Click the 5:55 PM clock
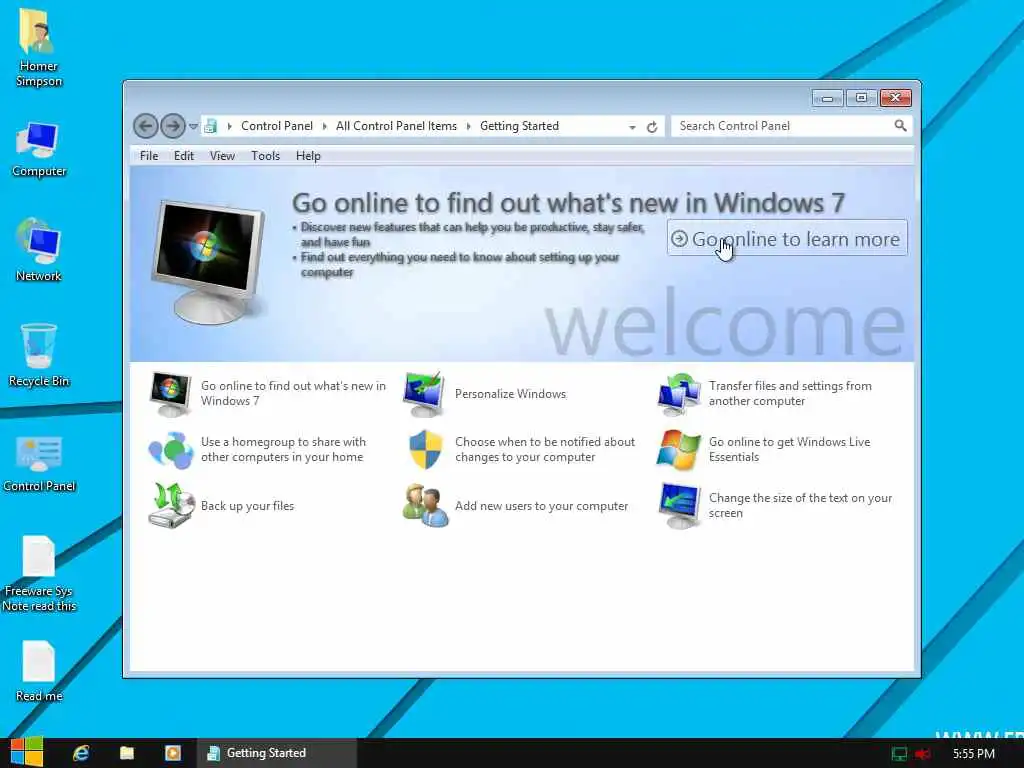 [974, 754]
